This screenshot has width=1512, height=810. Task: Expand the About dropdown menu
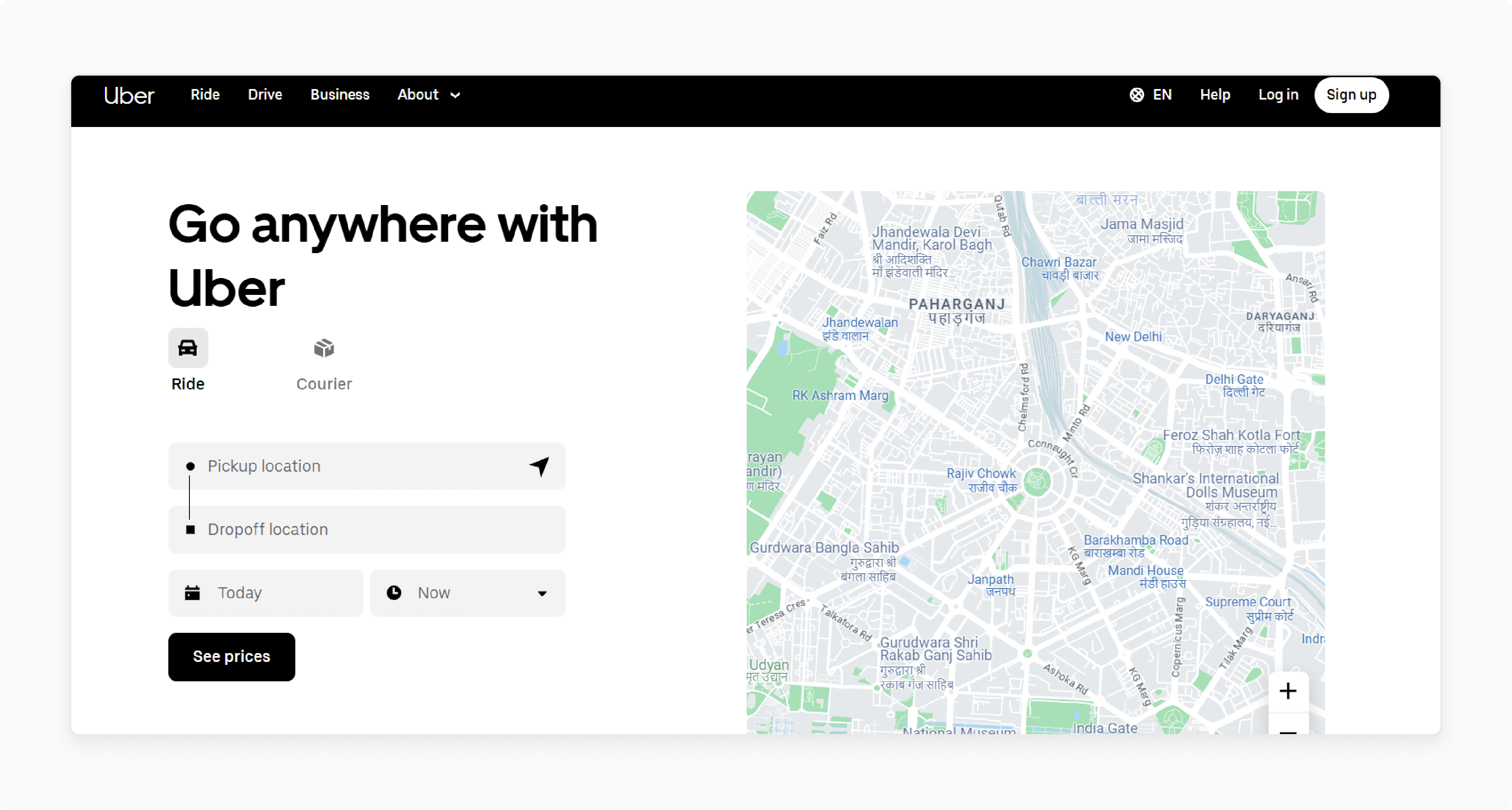[429, 94]
